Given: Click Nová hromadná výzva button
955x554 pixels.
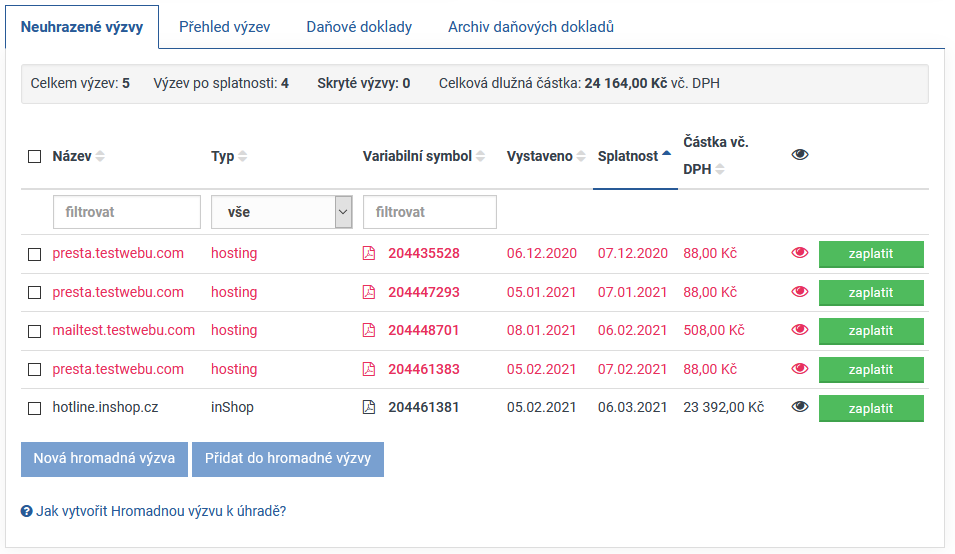Looking at the screenshot, I should coord(104,459).
